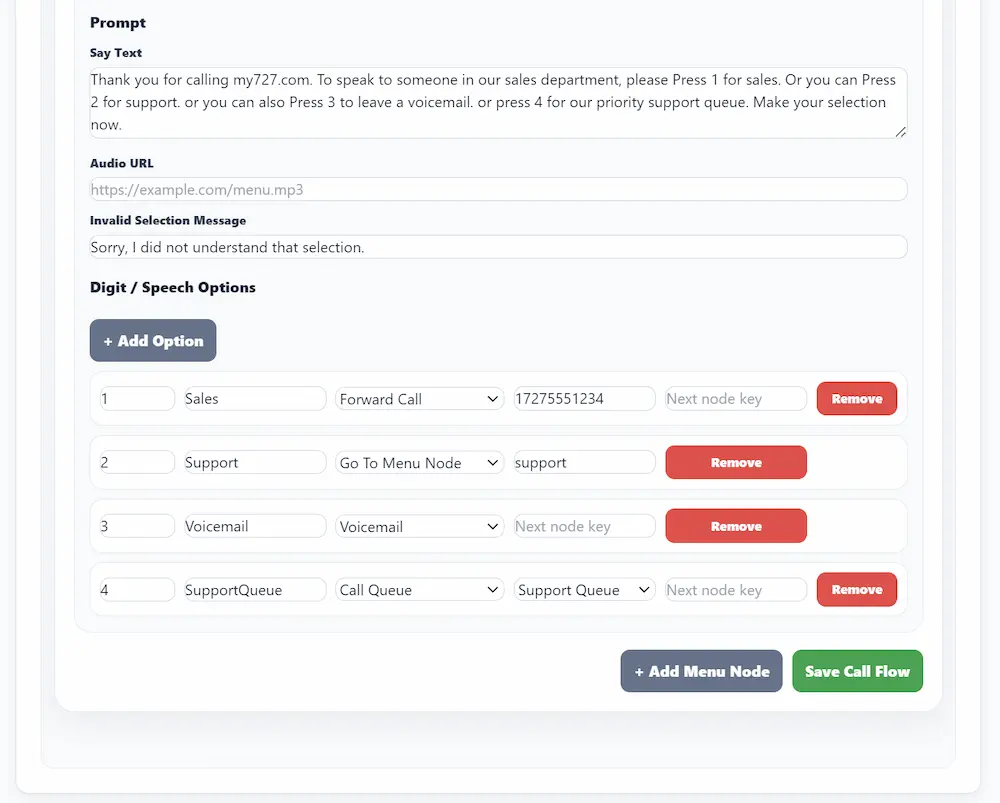Screen dimensions: 1000x803
Task: Remove the SupportQueue option row
Action: coord(857,589)
